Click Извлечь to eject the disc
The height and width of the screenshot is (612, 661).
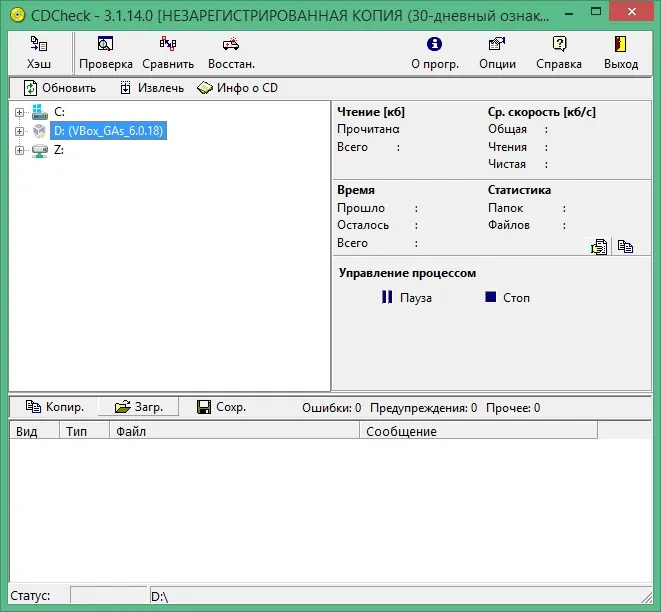(152, 88)
